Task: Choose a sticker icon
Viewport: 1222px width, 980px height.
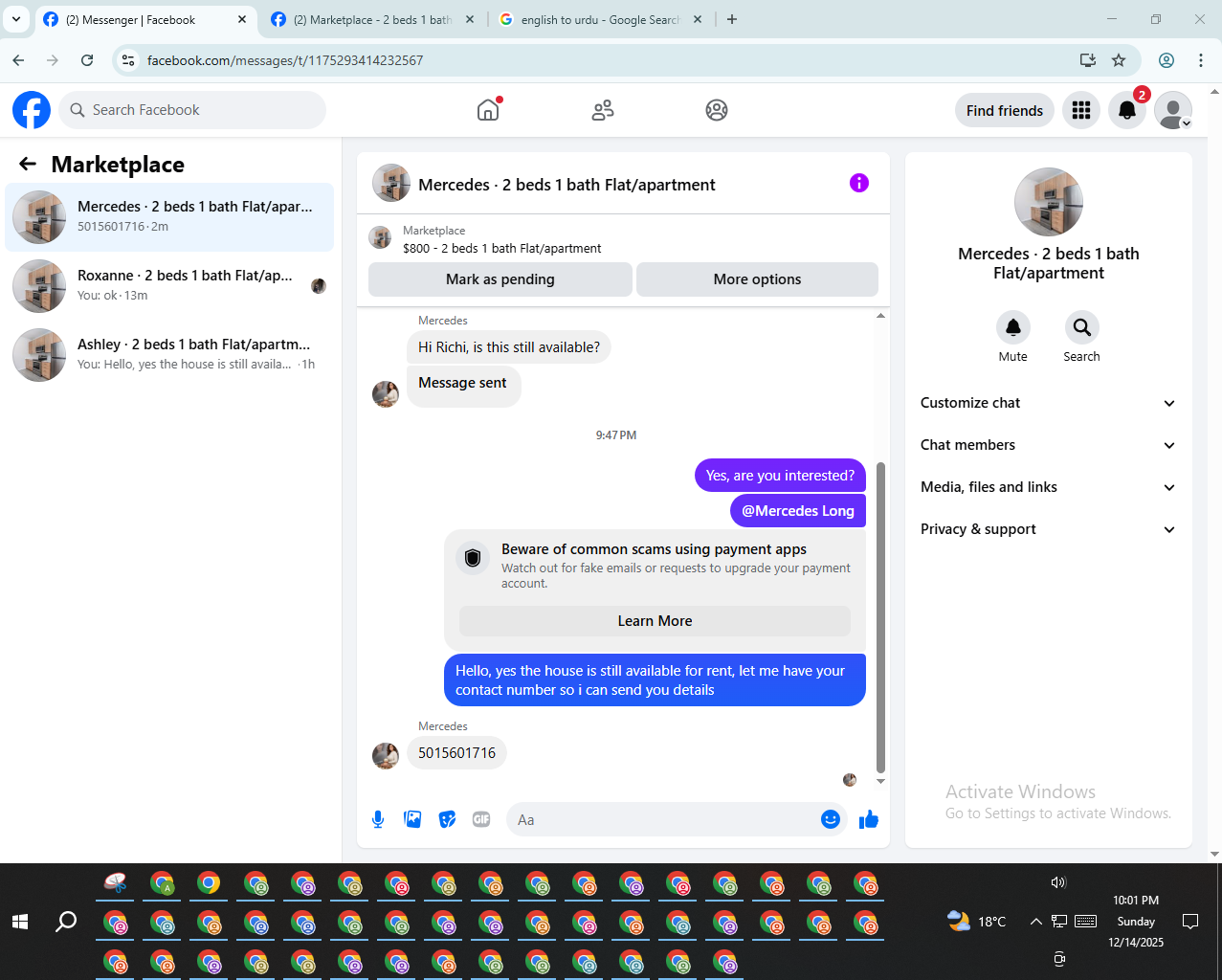Action: pos(447,819)
